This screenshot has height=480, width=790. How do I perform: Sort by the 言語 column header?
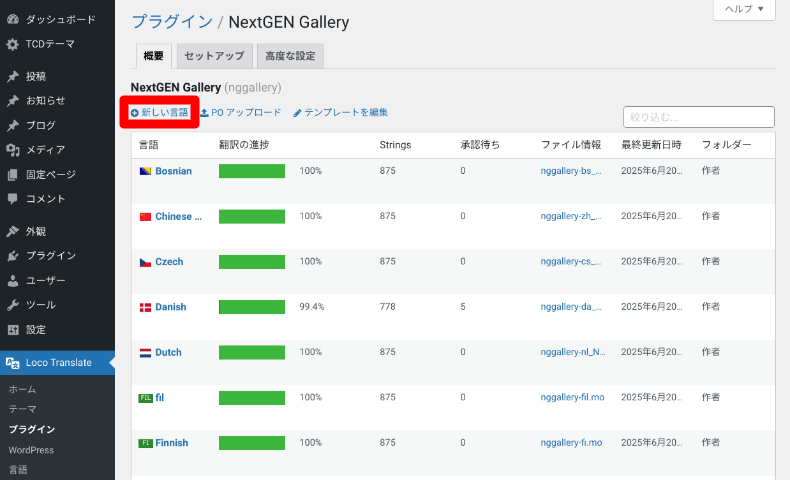point(149,145)
